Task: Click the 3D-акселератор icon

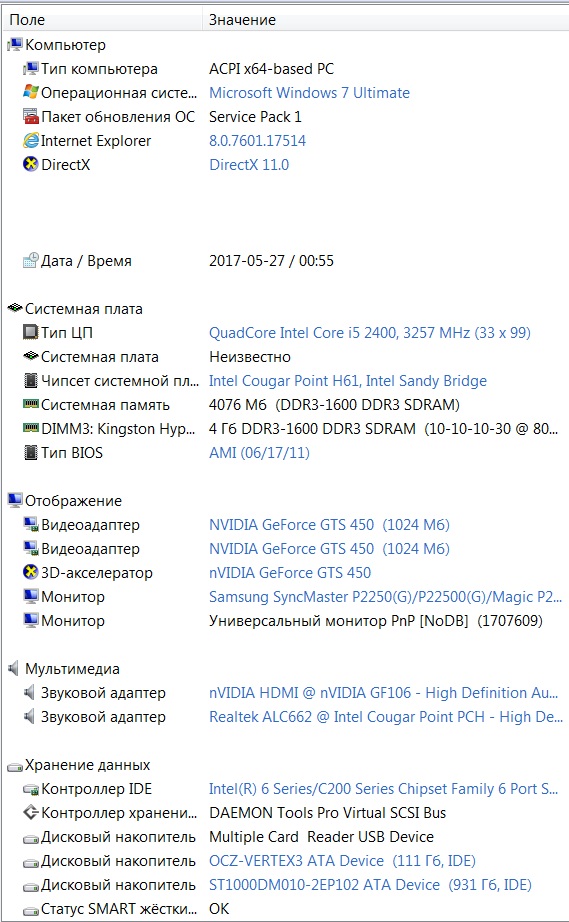Action: tap(31, 572)
